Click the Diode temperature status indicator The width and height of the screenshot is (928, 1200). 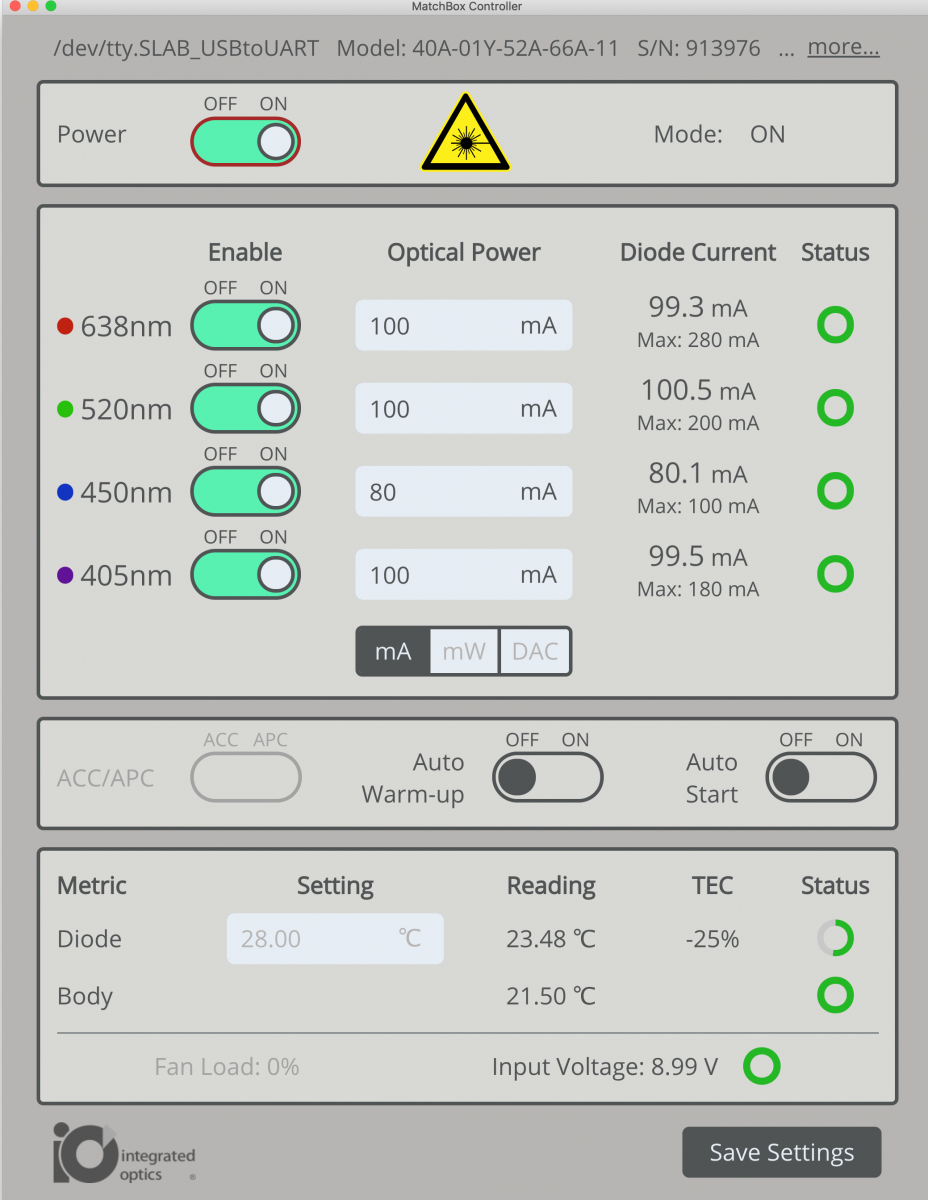click(835, 939)
